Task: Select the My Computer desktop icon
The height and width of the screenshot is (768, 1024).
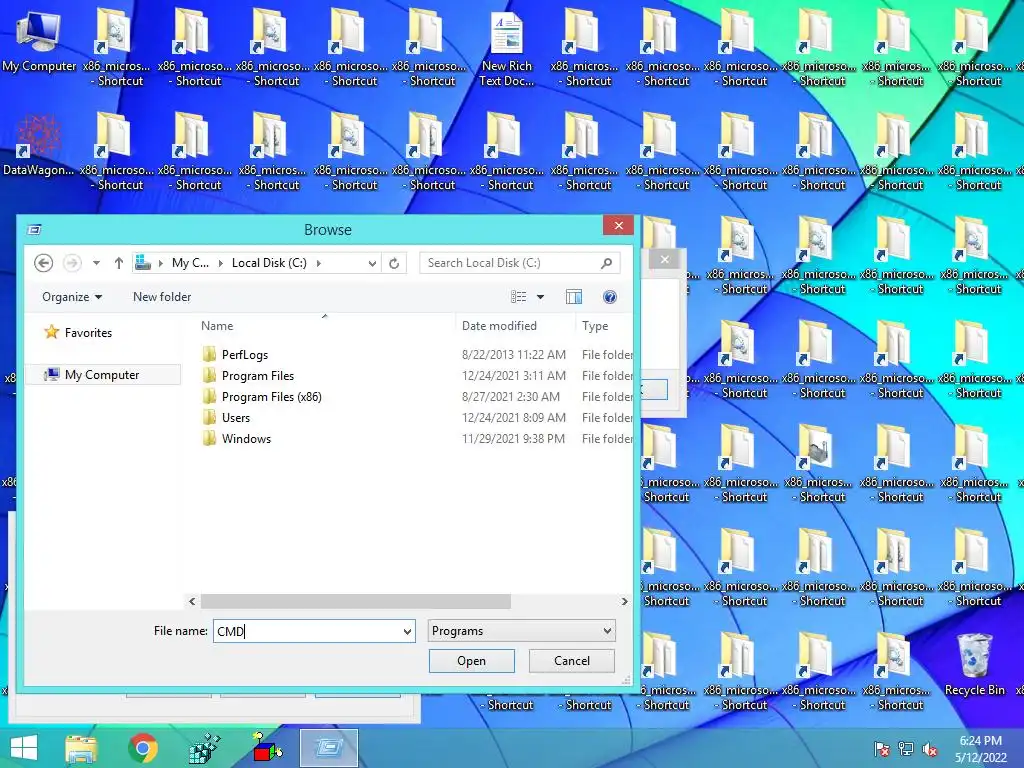Action: pos(39,42)
